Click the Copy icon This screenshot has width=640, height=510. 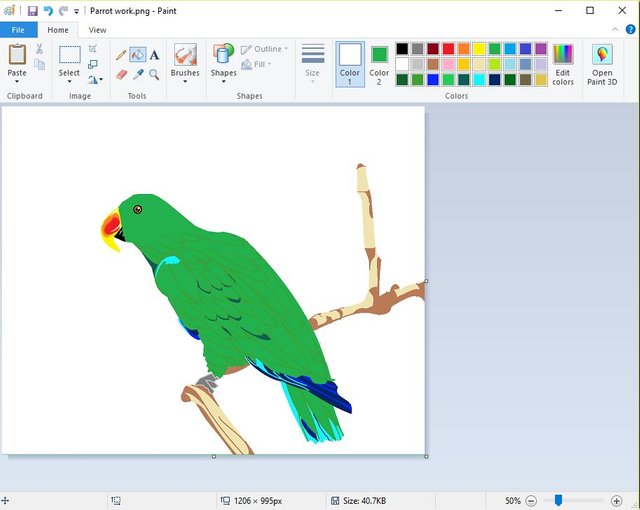click(39, 64)
